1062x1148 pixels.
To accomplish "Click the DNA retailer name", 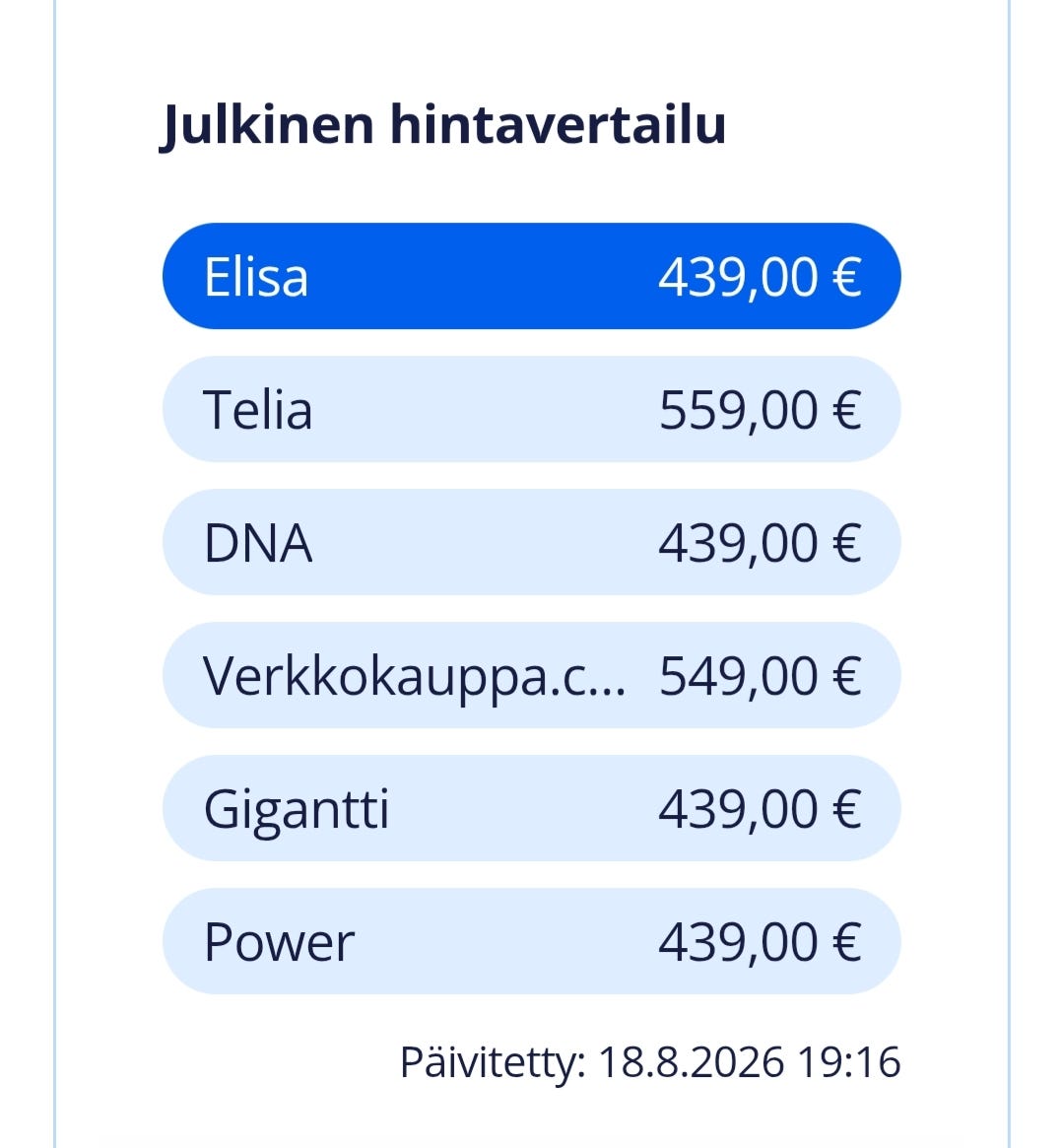I will (x=258, y=543).
